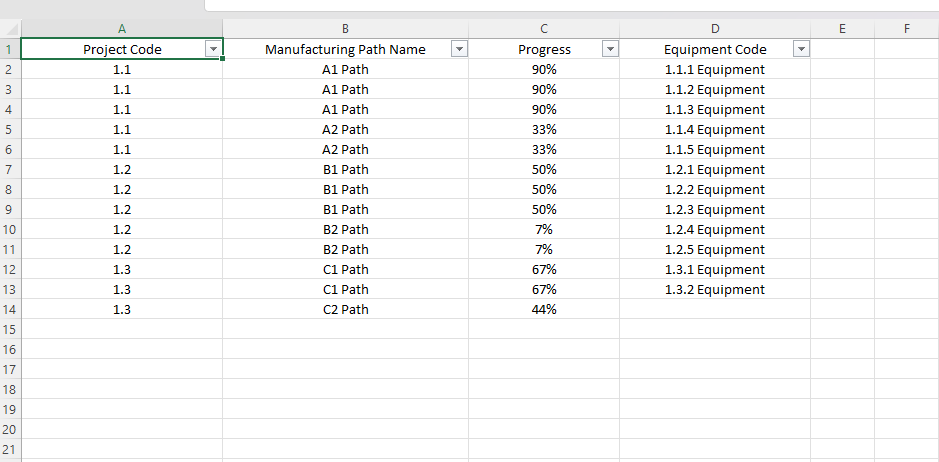This screenshot has width=939, height=462.
Task: Select the cell 1.3.2 Equipment
Action: (x=715, y=289)
